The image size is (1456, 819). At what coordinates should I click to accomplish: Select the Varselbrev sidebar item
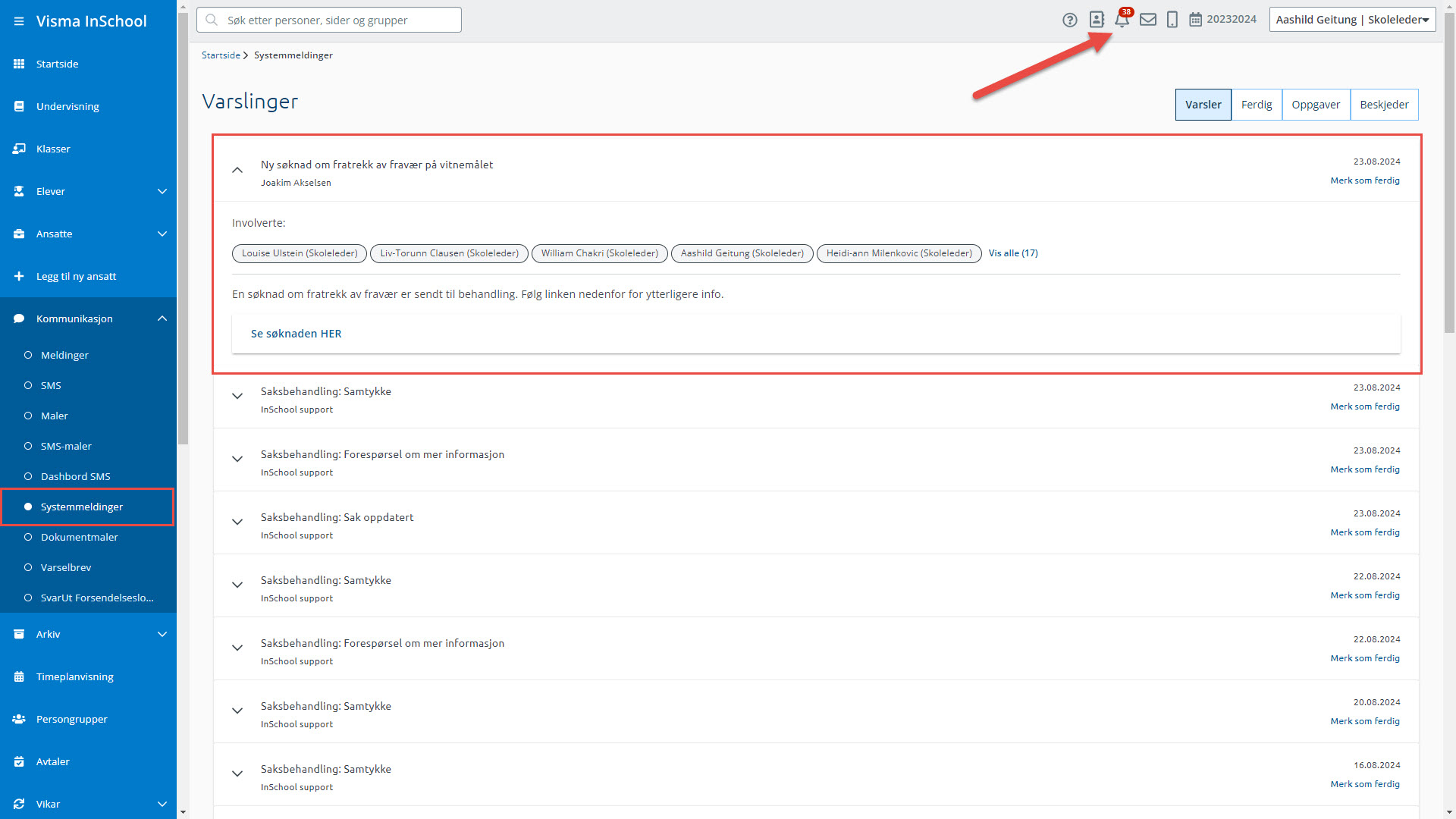(66, 567)
